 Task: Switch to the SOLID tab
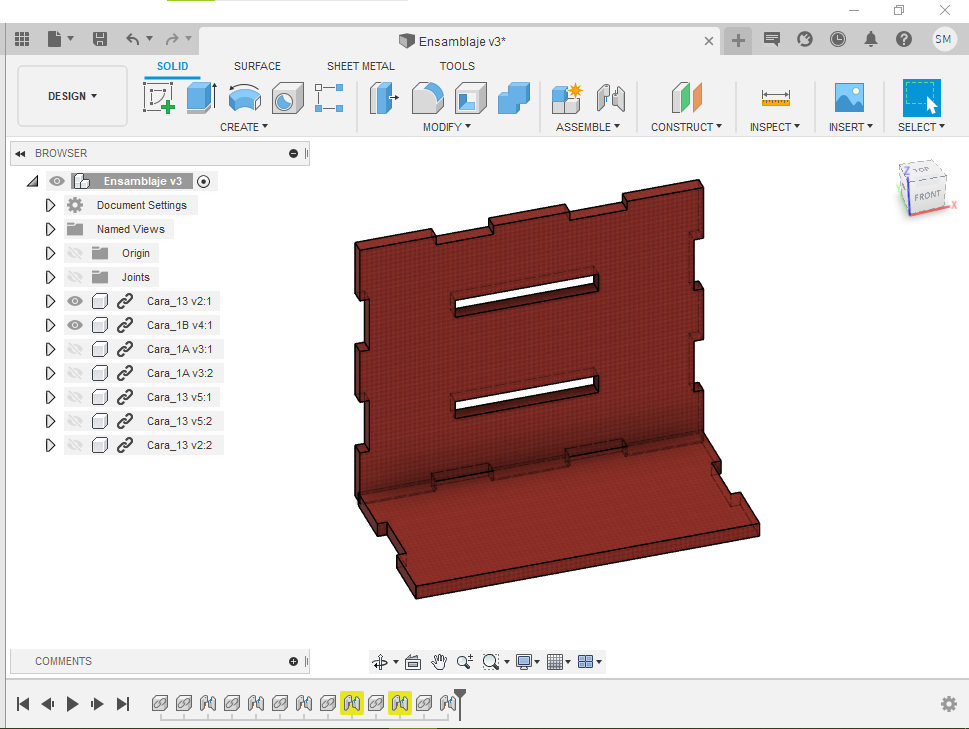tap(172, 66)
